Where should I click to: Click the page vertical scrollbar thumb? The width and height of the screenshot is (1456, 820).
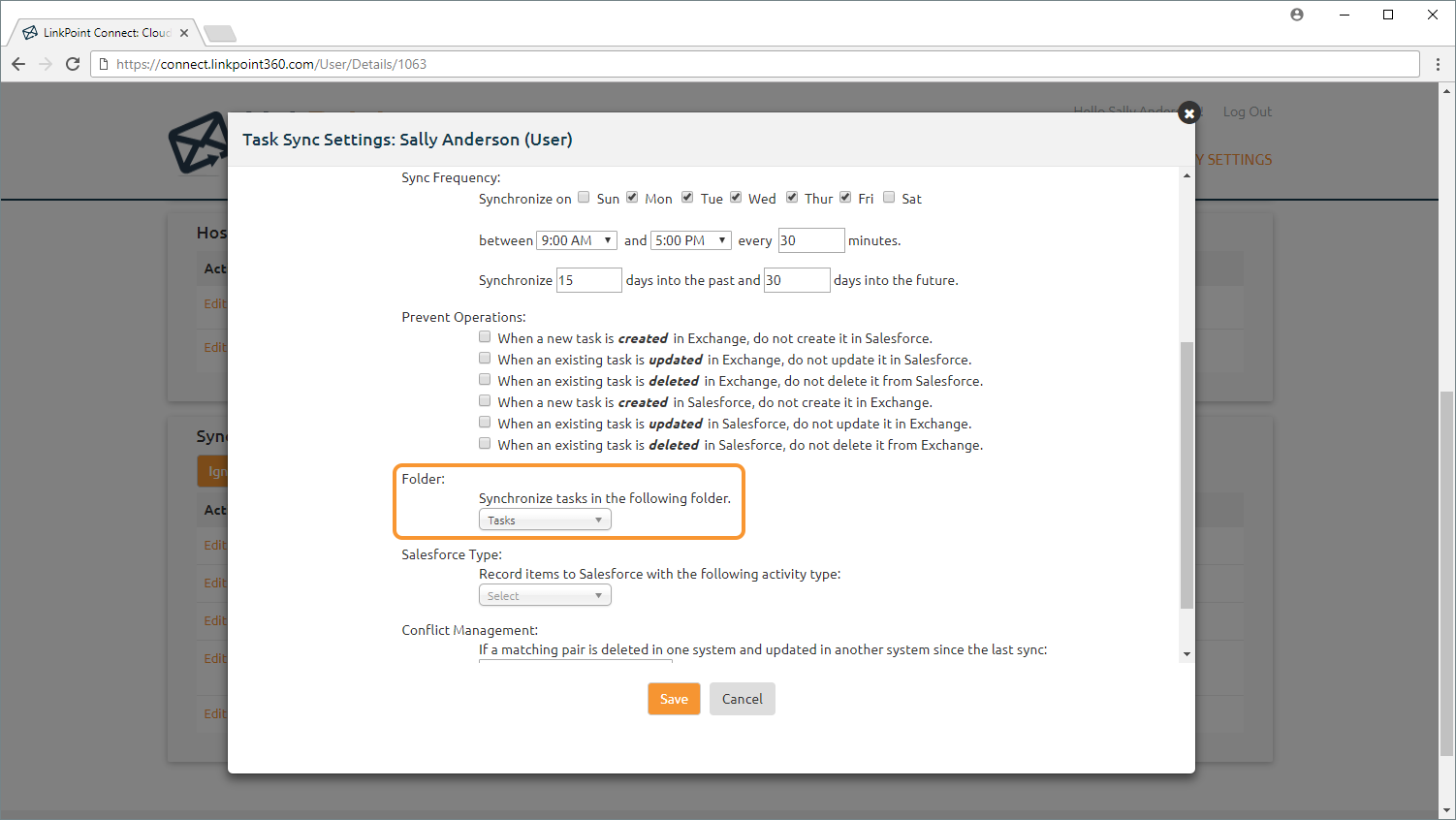coord(1447,573)
